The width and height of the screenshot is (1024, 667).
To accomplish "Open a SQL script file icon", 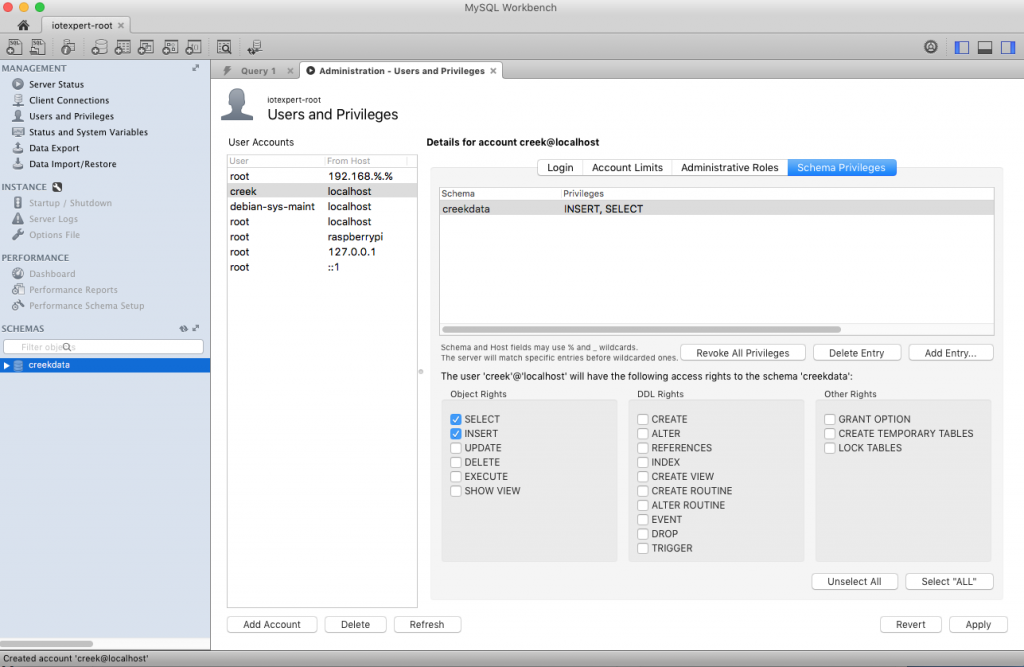I will point(38,47).
